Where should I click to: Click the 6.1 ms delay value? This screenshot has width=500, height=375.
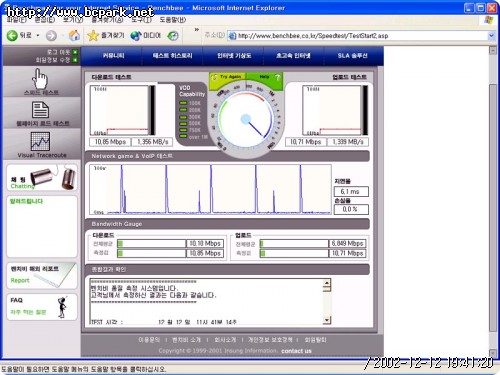coord(351,192)
